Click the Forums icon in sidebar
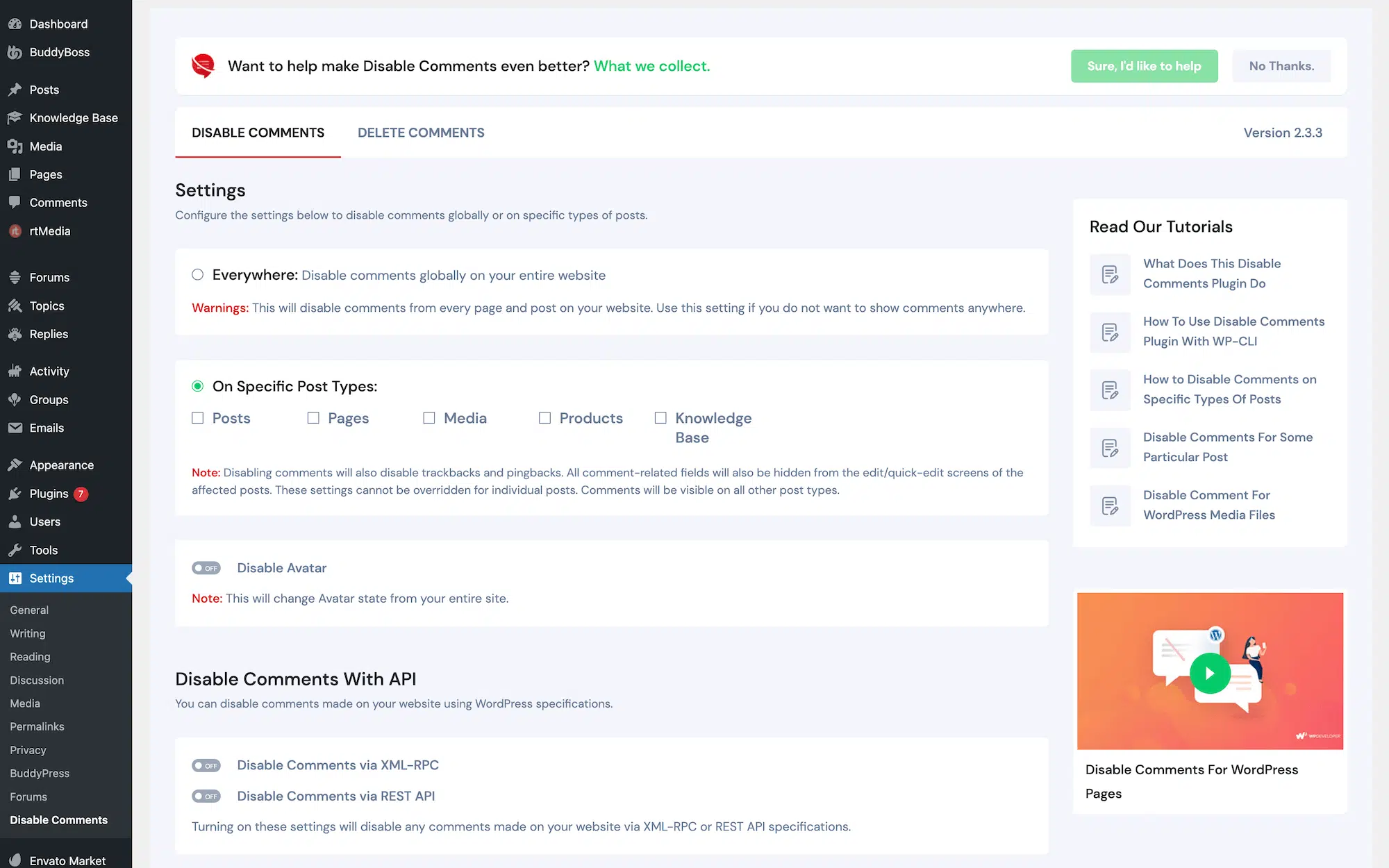 [15, 277]
